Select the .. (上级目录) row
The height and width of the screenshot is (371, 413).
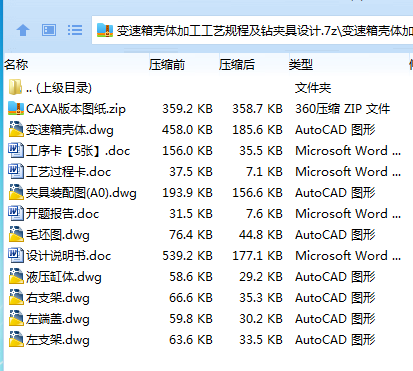pyautogui.click(x=207, y=88)
